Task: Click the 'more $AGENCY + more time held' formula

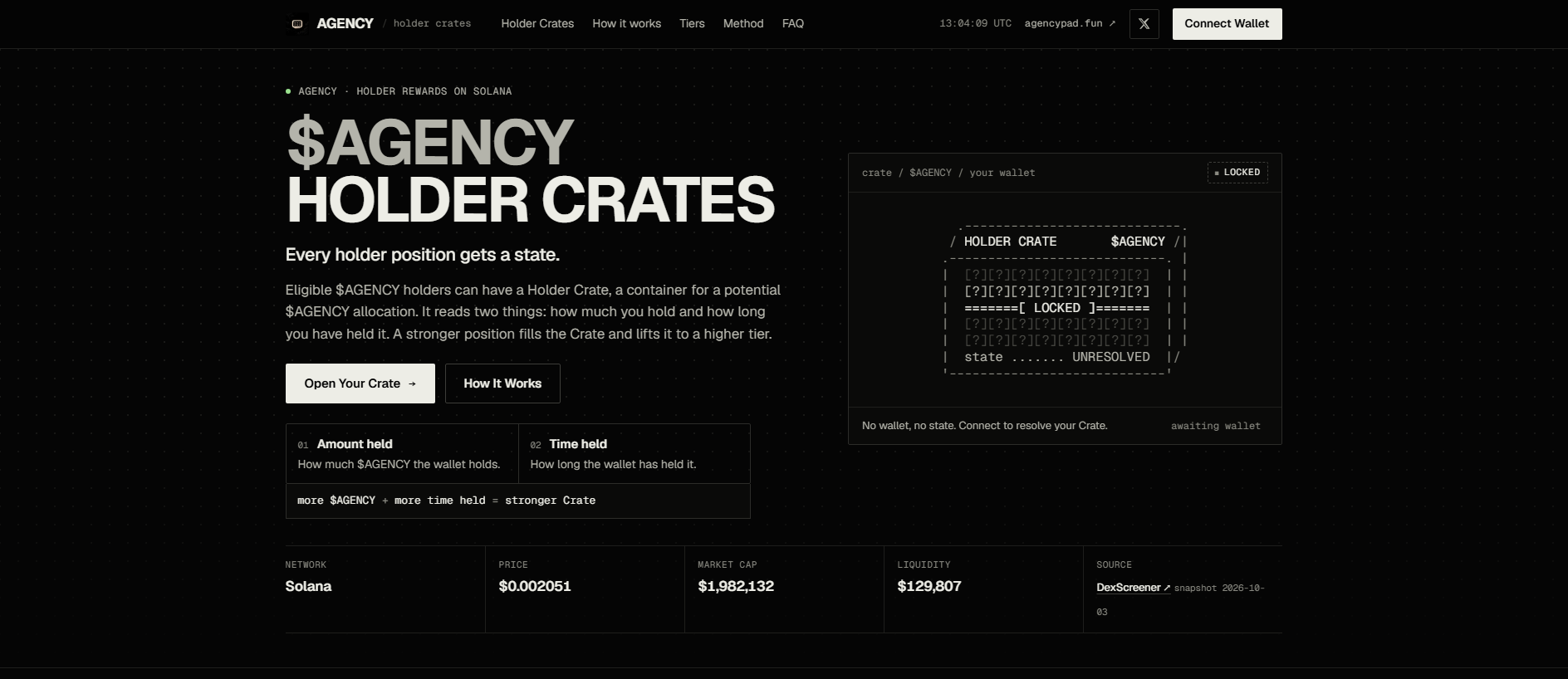Action: (x=446, y=501)
